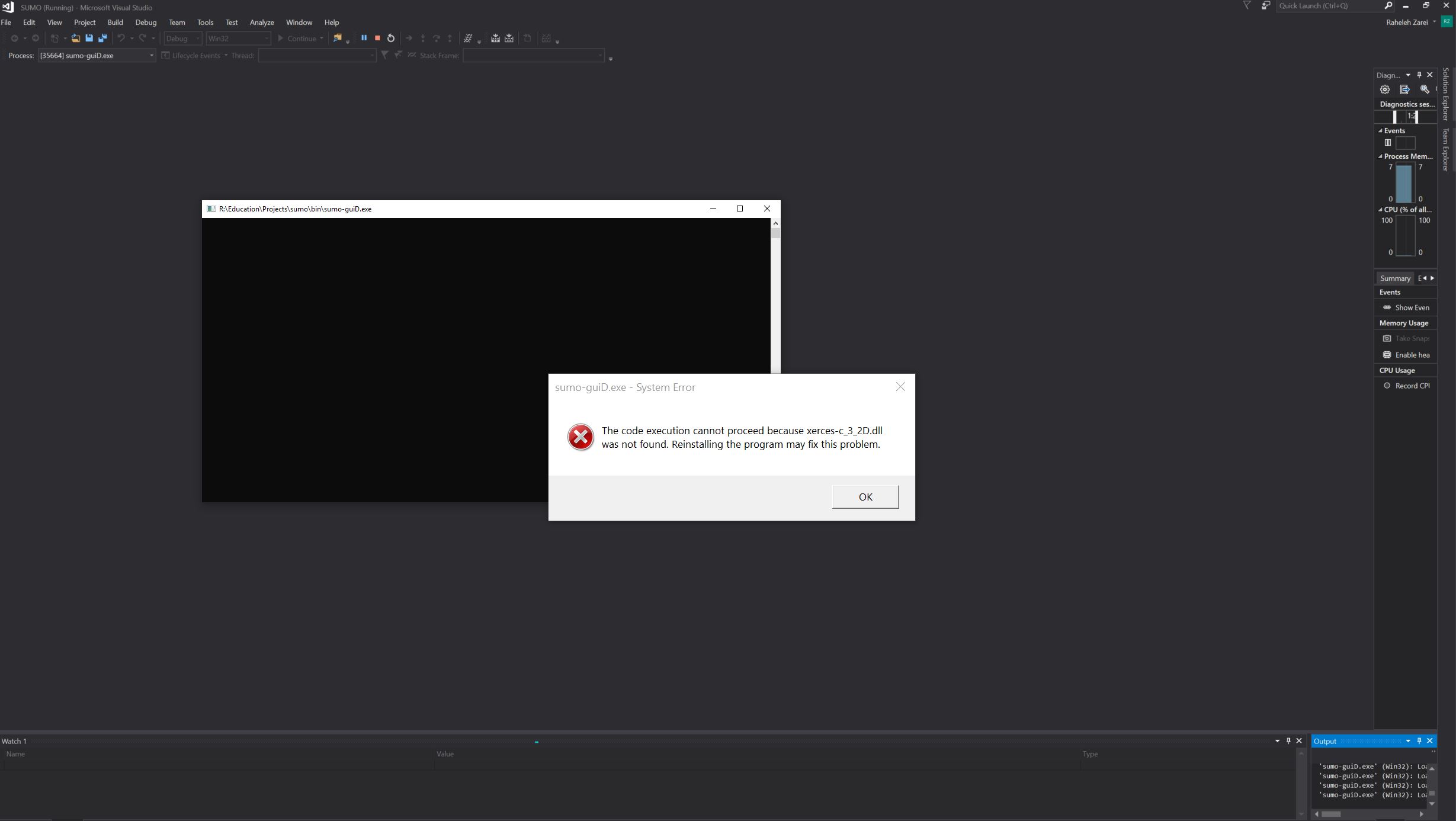This screenshot has height=821, width=1456.
Task: Open the Raheleh Zarei account menu
Action: click(1410, 23)
